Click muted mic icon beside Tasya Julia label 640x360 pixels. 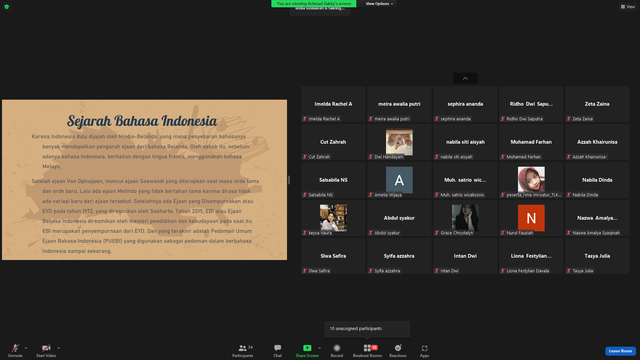click(569, 271)
